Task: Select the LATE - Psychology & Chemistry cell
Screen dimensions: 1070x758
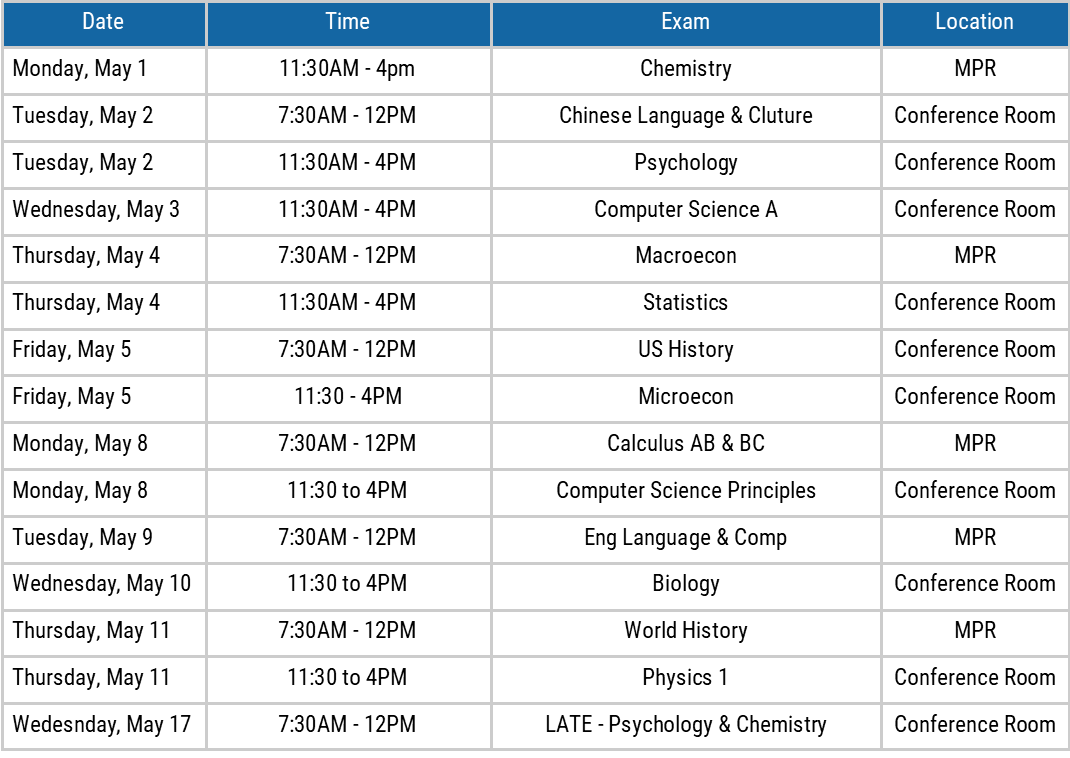Action: (685, 724)
